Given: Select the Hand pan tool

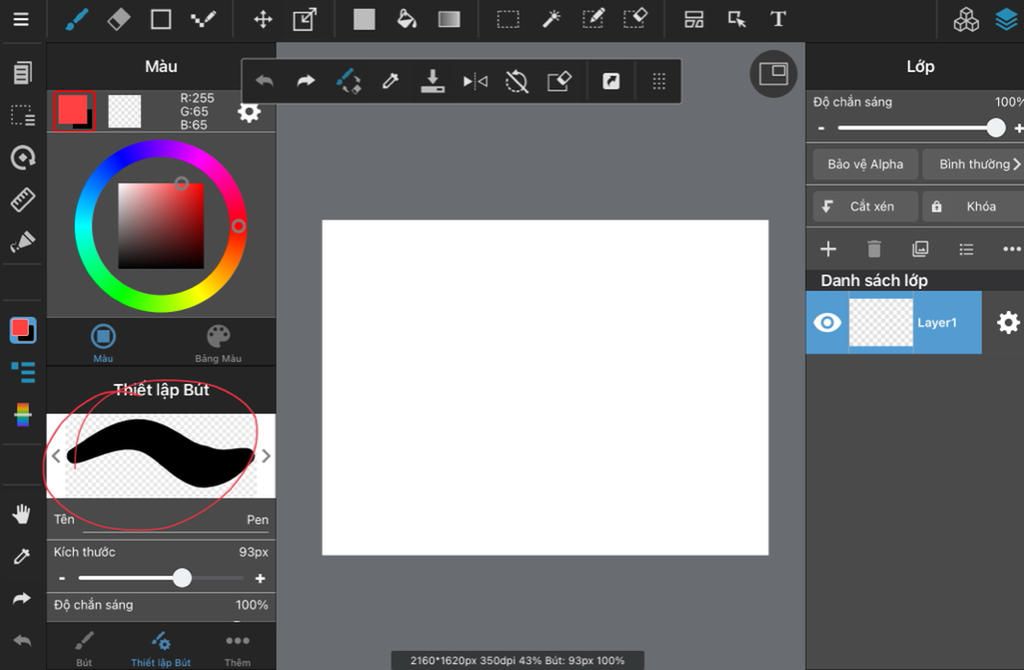Looking at the screenshot, I should click(x=22, y=515).
